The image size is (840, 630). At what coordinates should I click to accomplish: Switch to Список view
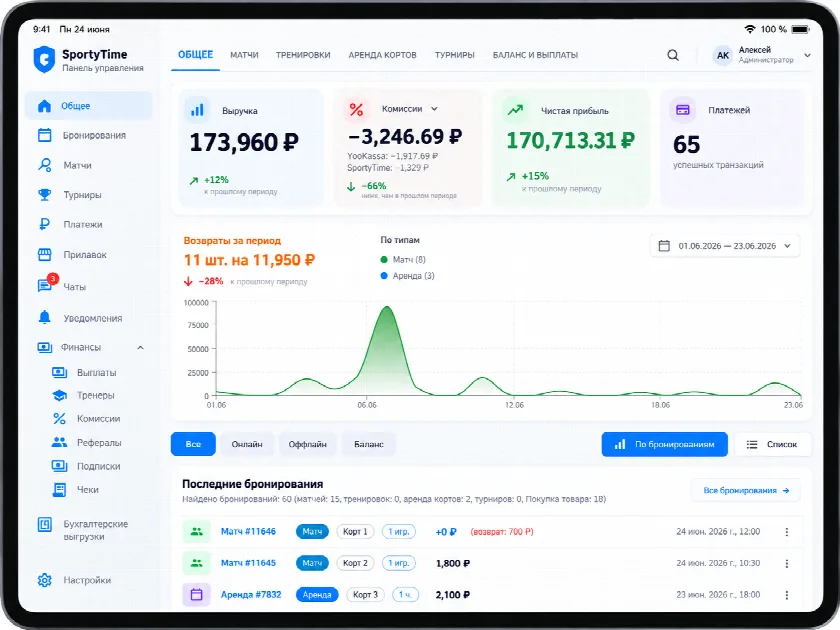(772, 444)
